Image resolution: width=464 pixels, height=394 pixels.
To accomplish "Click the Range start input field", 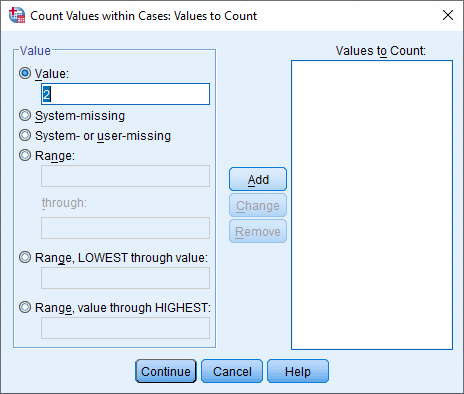I will (125, 176).
